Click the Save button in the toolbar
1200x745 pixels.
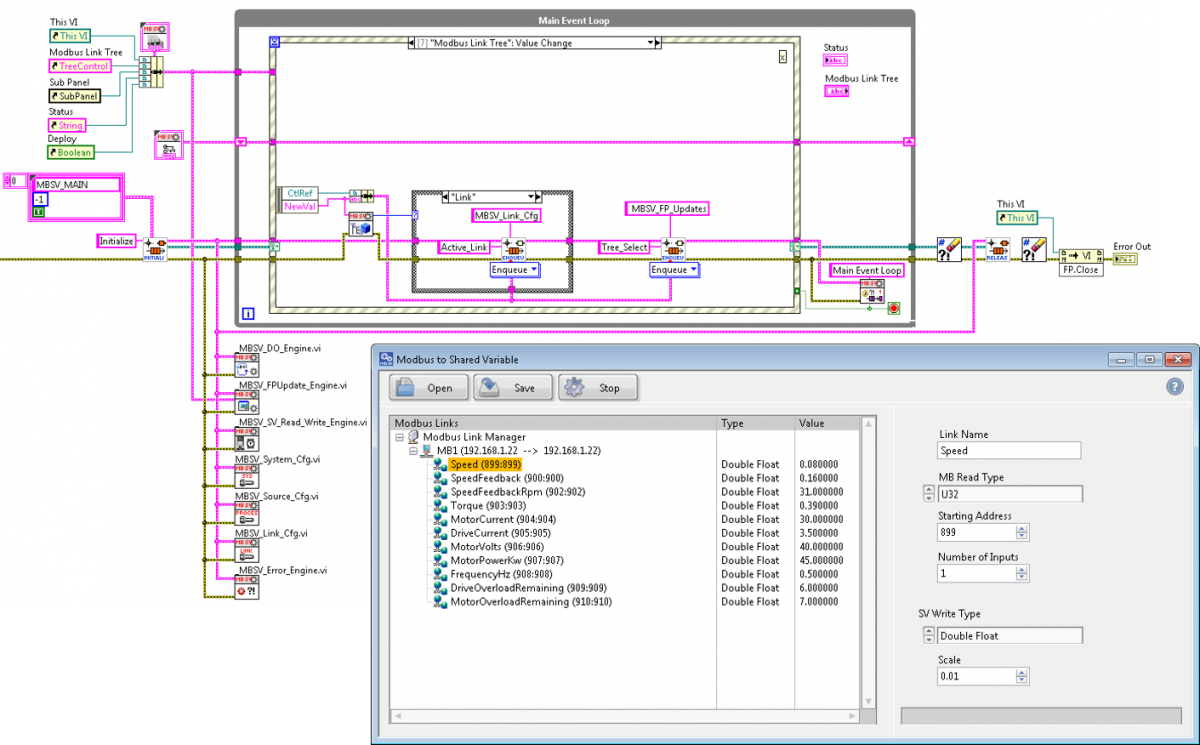coord(513,388)
